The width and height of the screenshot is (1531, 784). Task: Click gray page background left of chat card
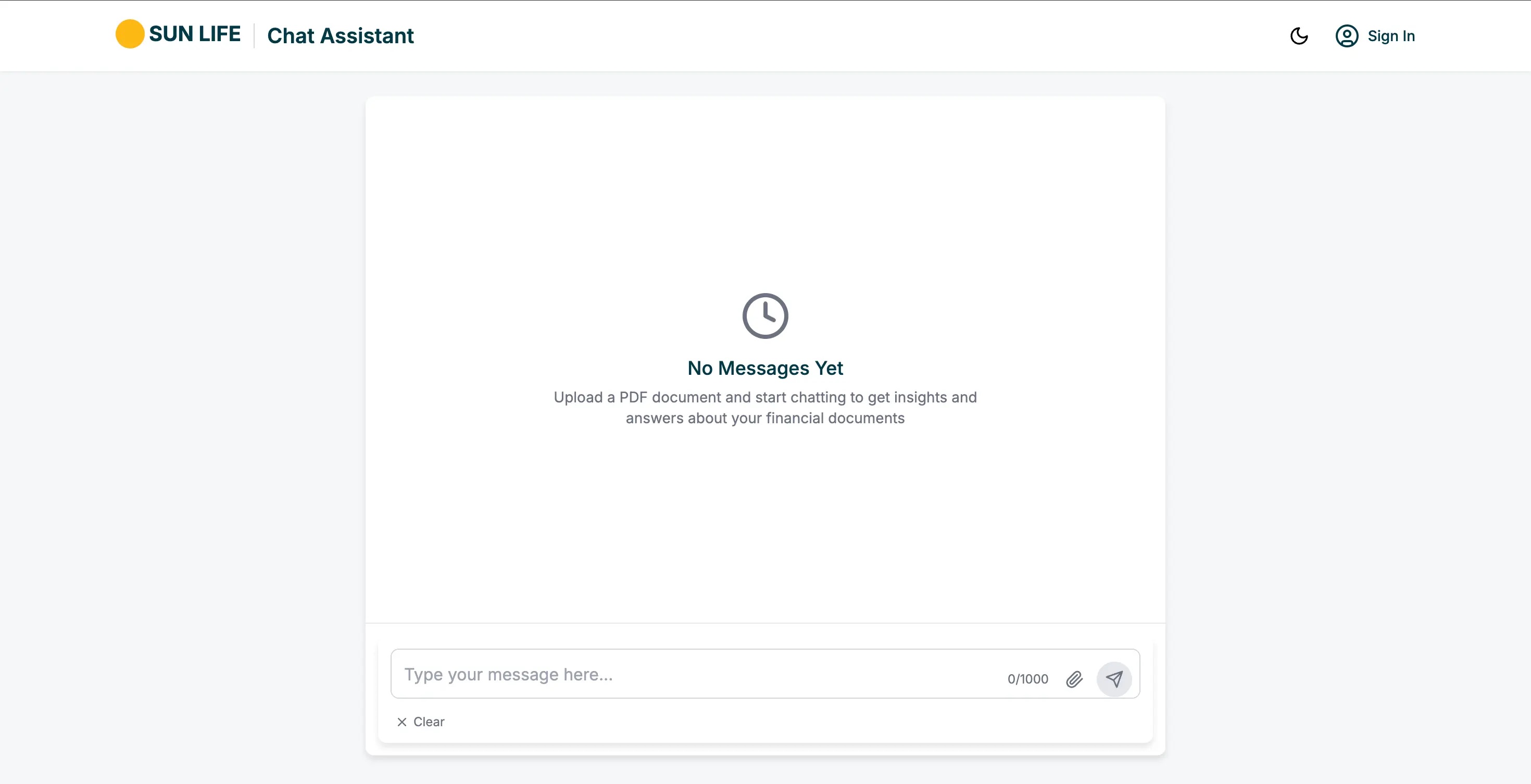click(178, 416)
